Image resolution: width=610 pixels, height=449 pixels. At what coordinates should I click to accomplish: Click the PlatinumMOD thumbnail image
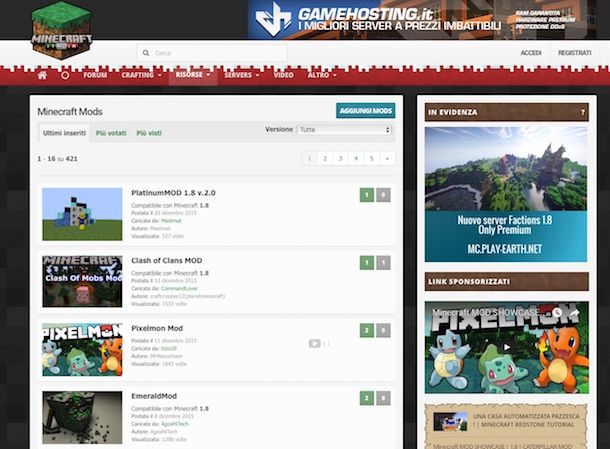click(x=82, y=214)
